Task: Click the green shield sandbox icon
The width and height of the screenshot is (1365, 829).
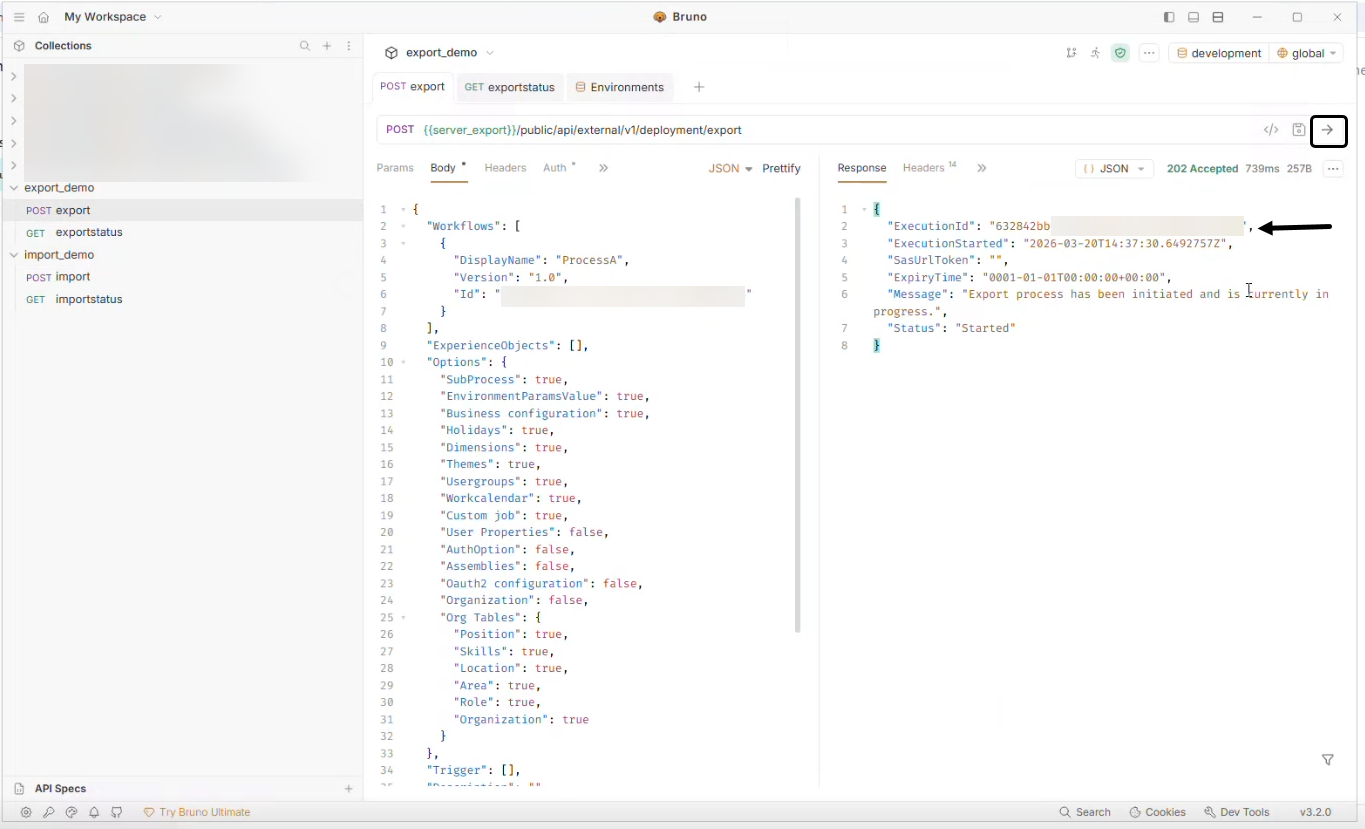Action: pyautogui.click(x=1120, y=53)
